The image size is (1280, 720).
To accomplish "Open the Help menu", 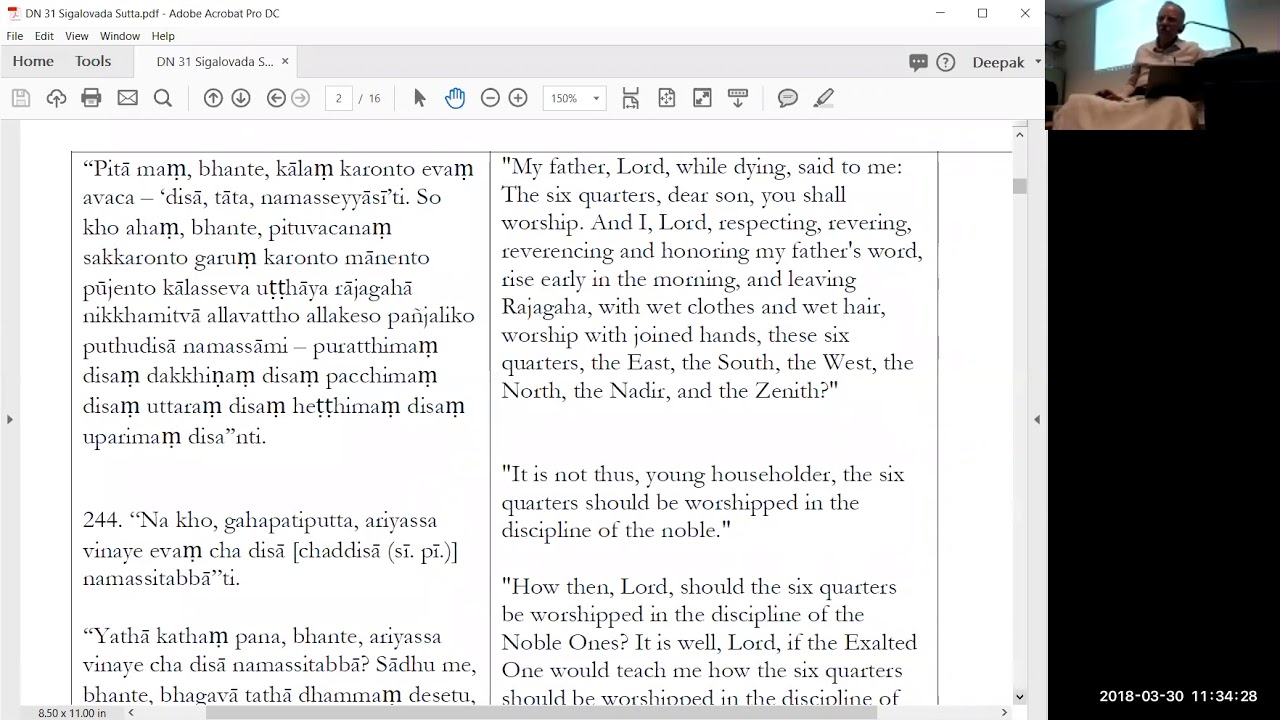I will coord(163,36).
